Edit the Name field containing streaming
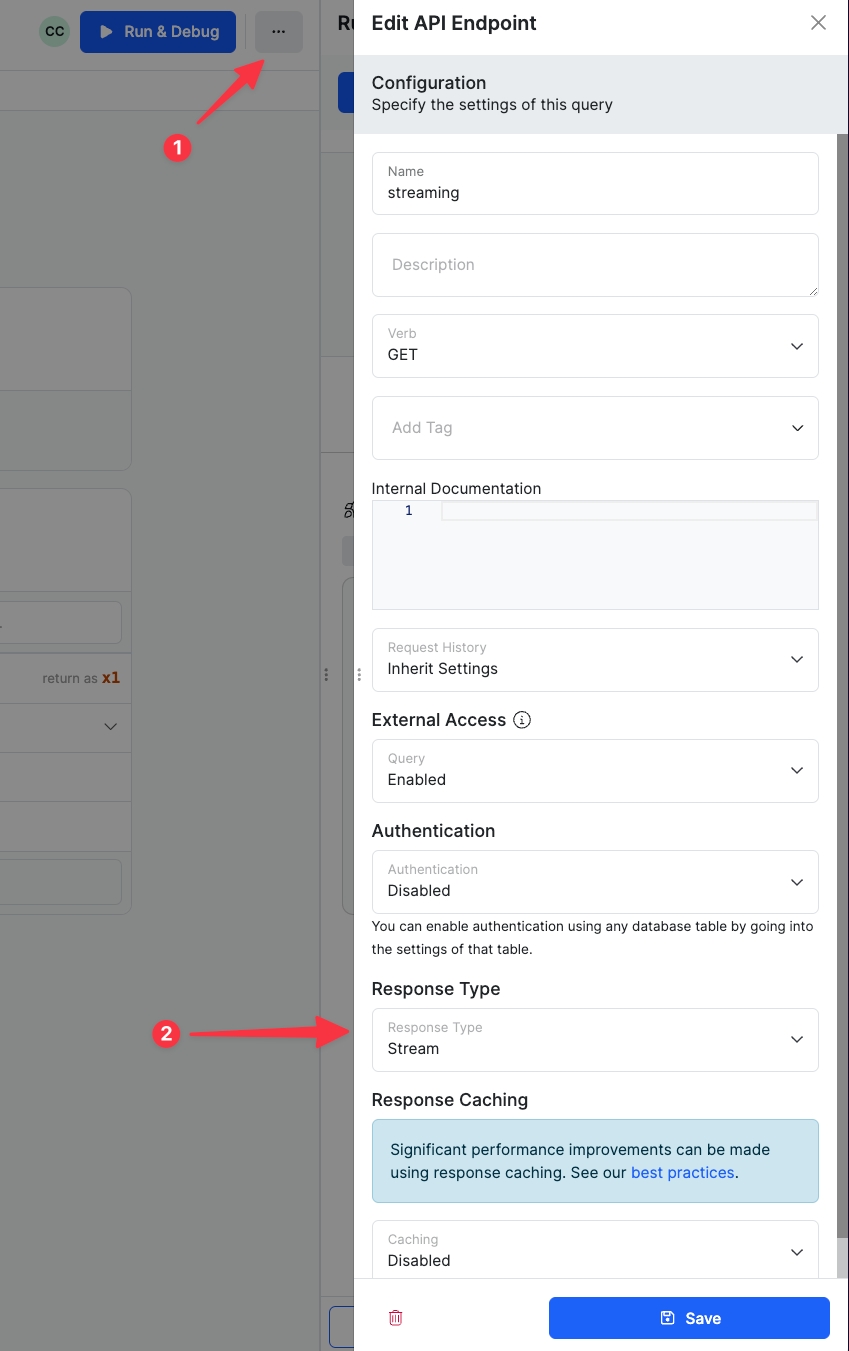849x1351 pixels. pos(595,183)
